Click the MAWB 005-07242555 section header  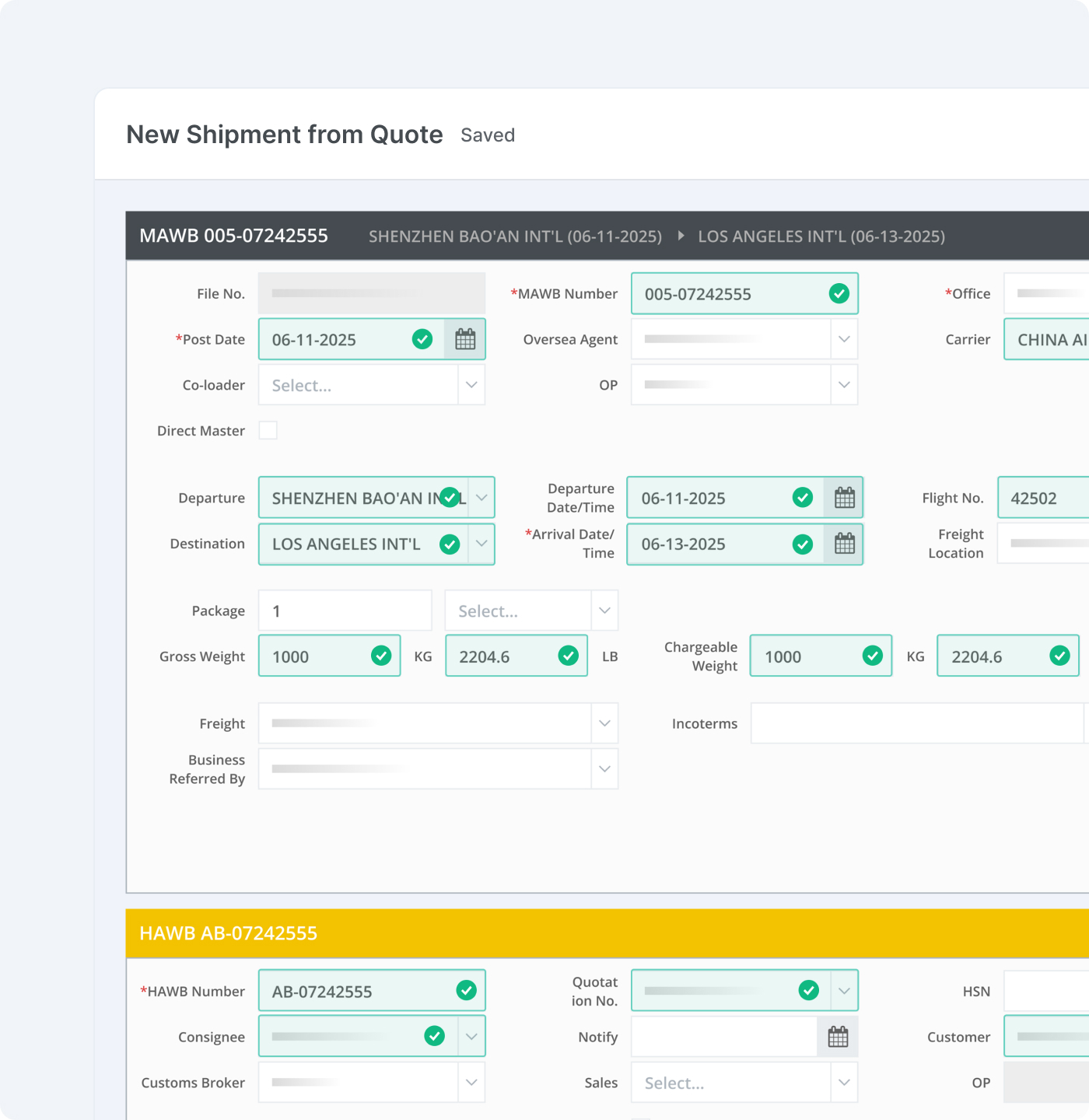tap(233, 236)
